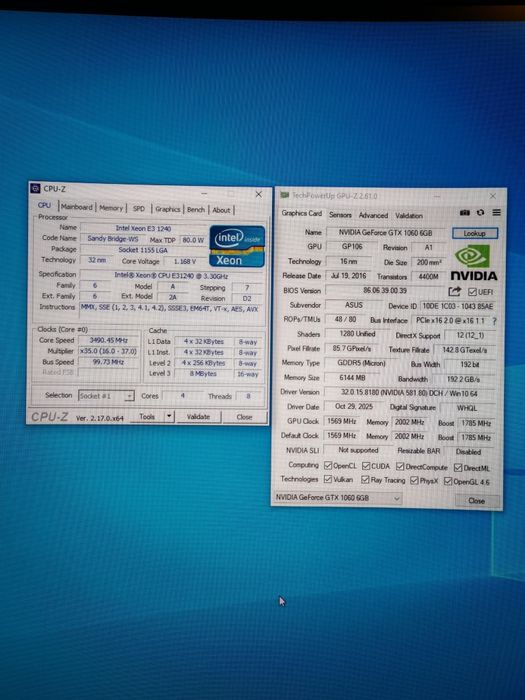Click the Technology value 32 nm in CPU-Z

point(97,260)
